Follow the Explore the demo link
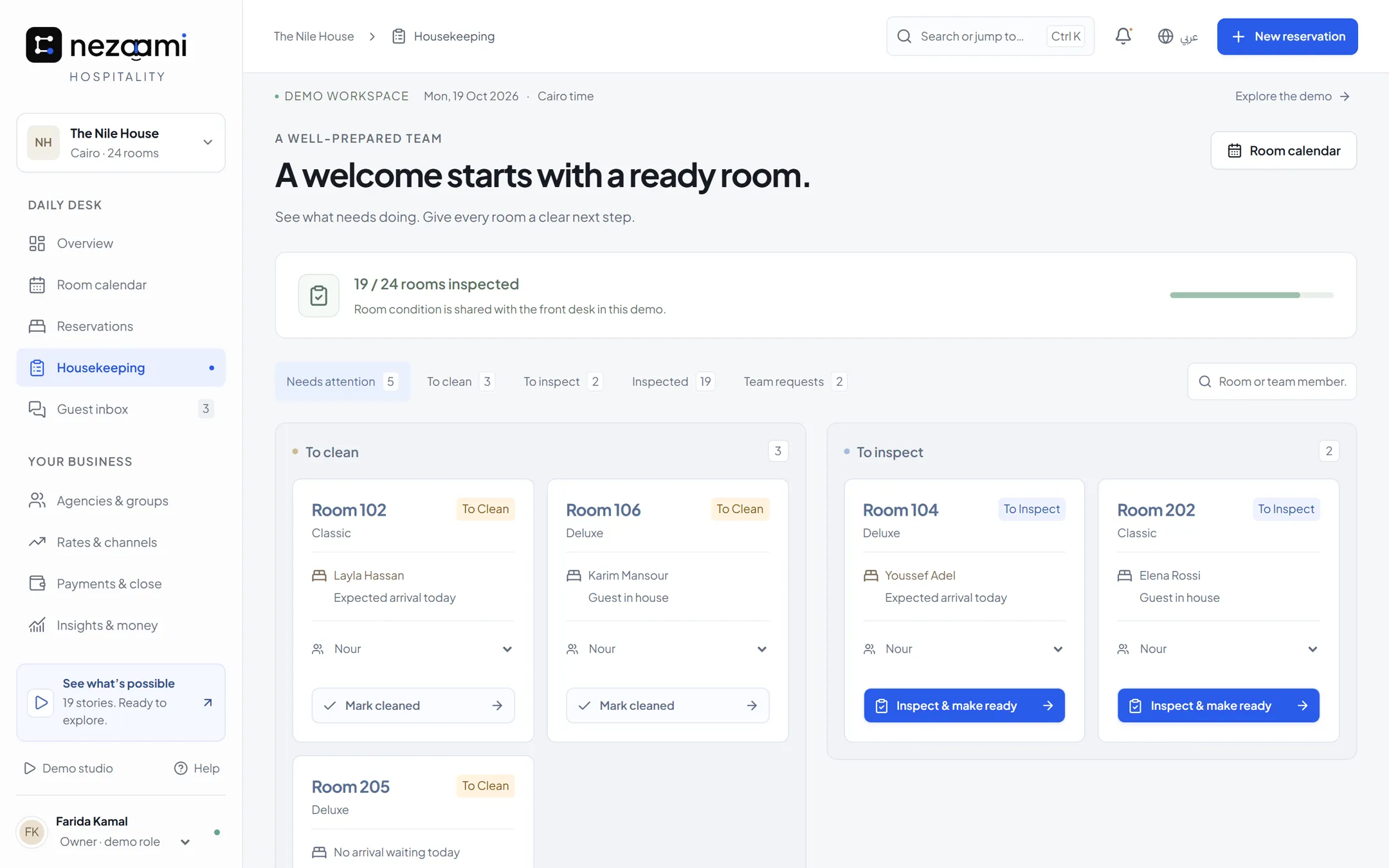Image resolution: width=1389 pixels, height=868 pixels. (x=1293, y=96)
